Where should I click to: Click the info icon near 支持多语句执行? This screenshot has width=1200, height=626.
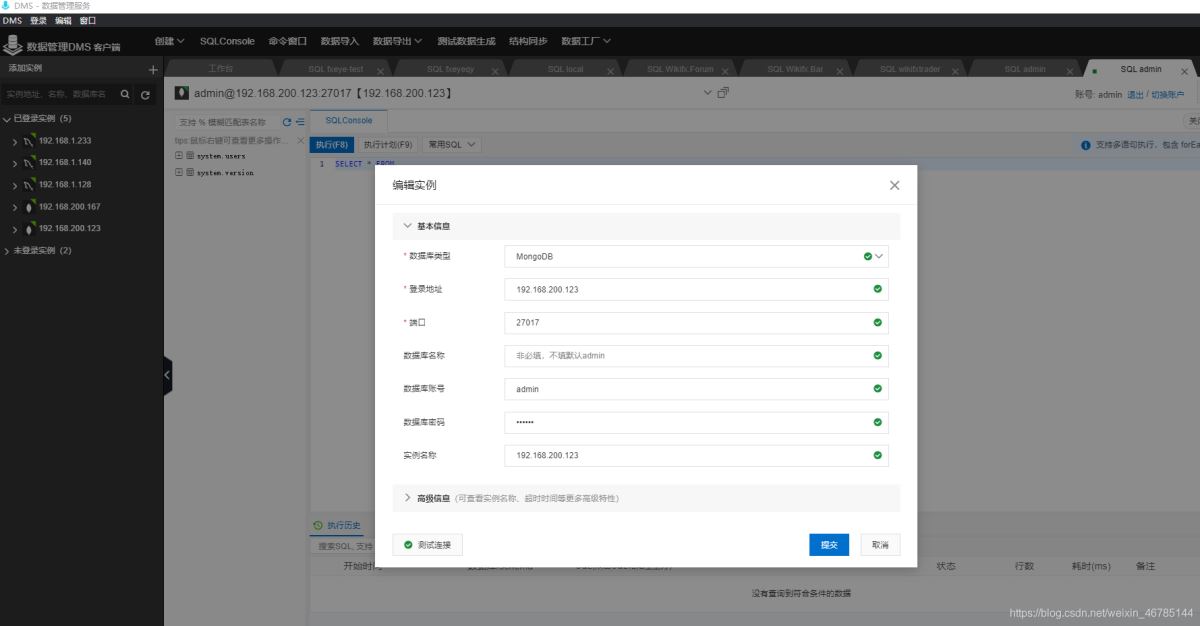coord(1087,144)
